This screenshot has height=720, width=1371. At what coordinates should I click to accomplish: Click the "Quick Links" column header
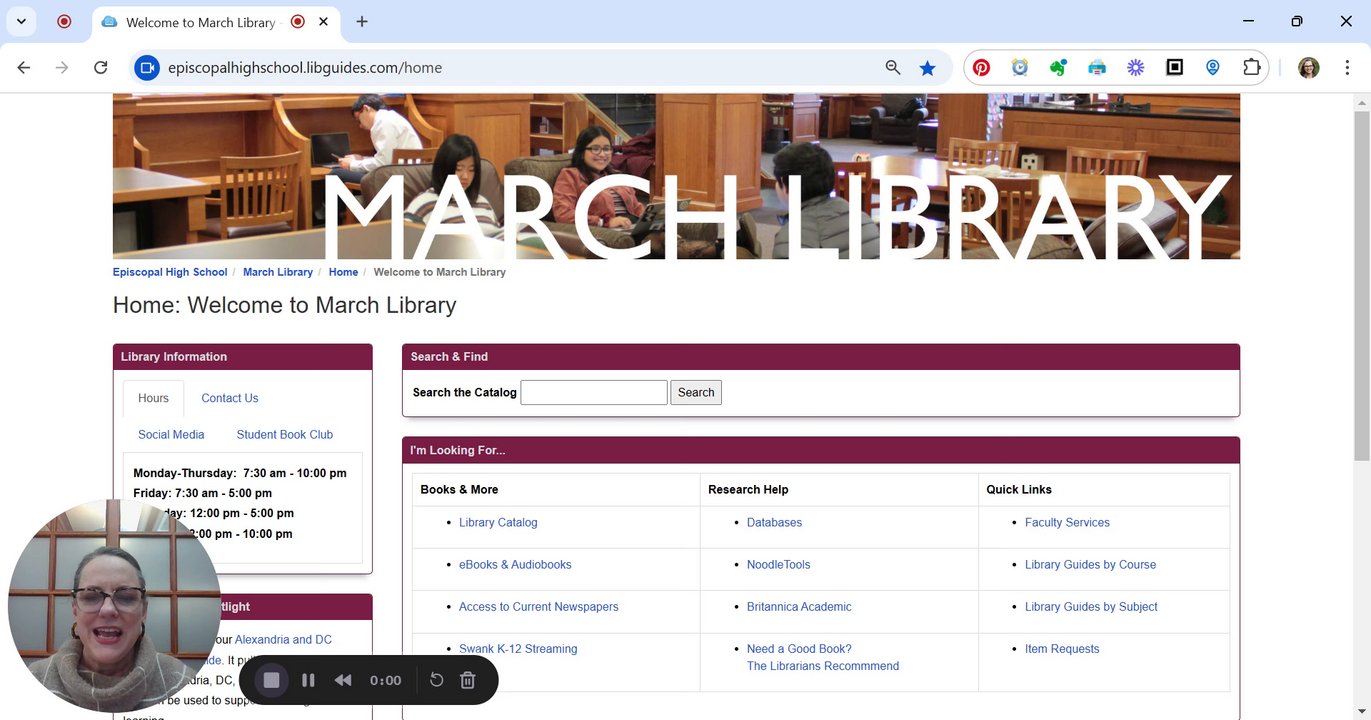[1019, 490]
